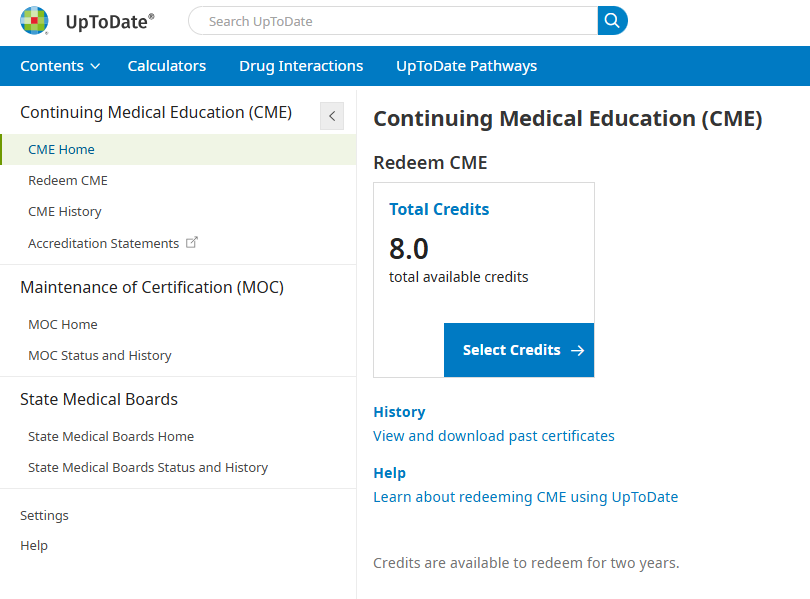Open UpToDate Pathways from the navigation bar
This screenshot has width=810, height=599.
click(x=466, y=66)
